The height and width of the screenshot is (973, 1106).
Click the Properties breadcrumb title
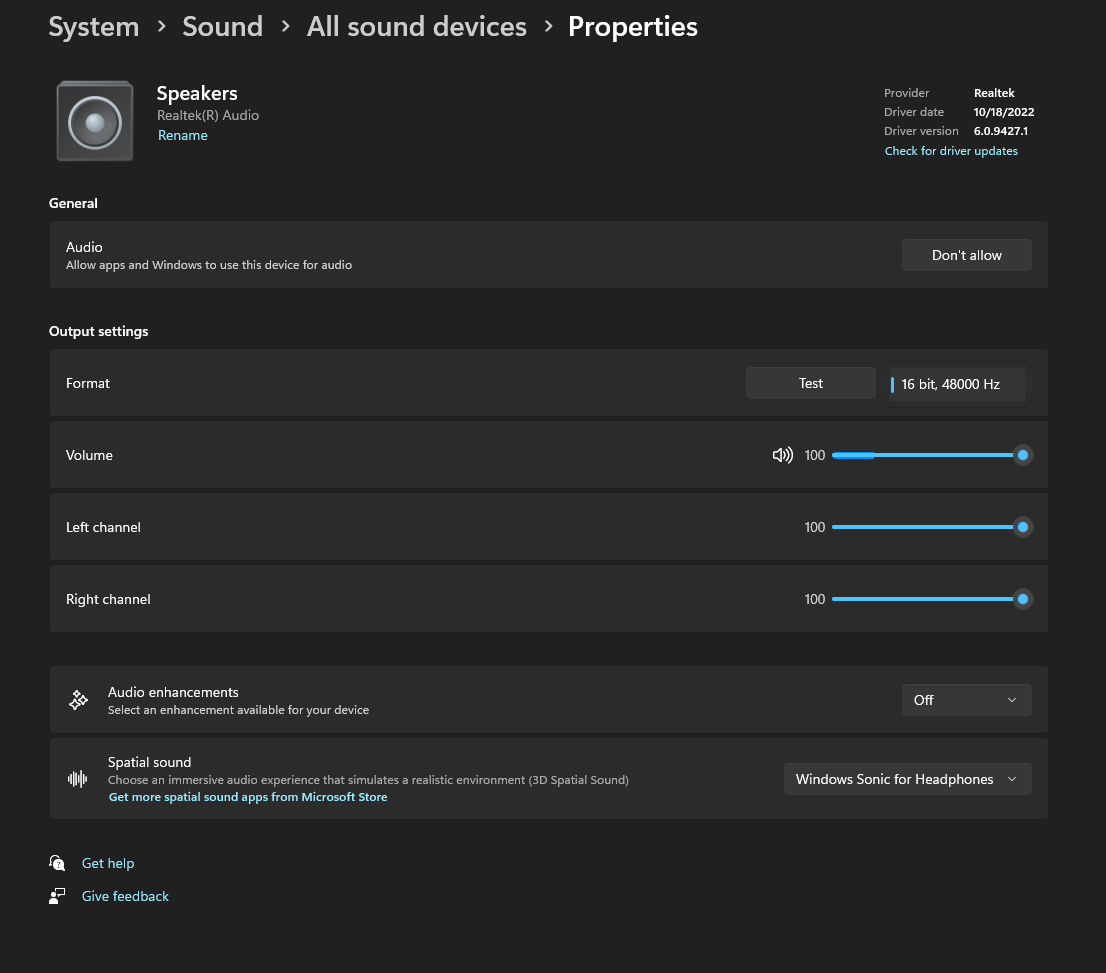coord(633,27)
